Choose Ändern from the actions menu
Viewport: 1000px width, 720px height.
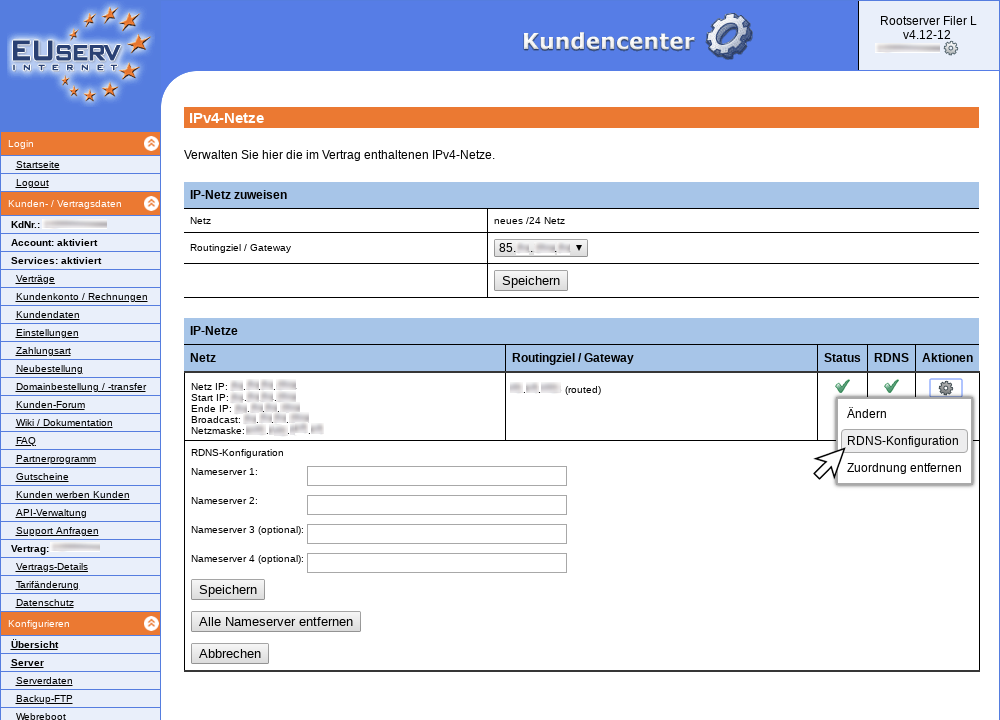click(x=867, y=414)
